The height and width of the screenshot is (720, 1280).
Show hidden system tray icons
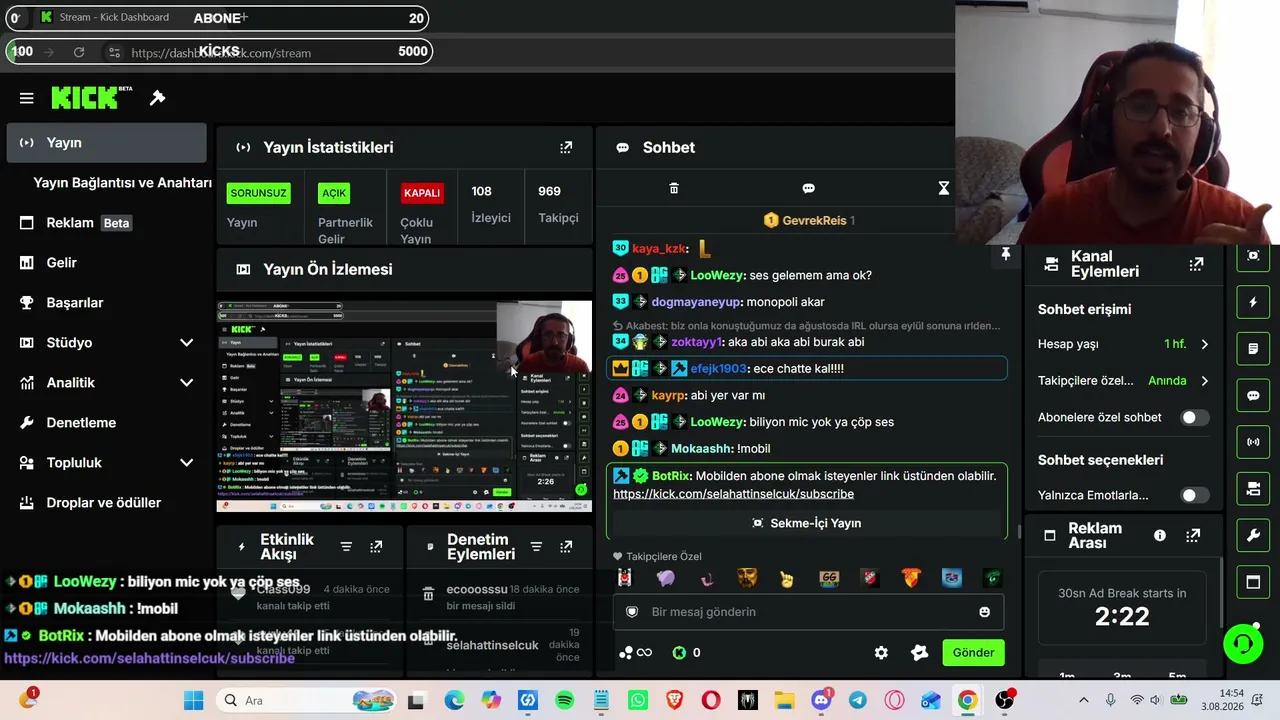click(1083, 701)
